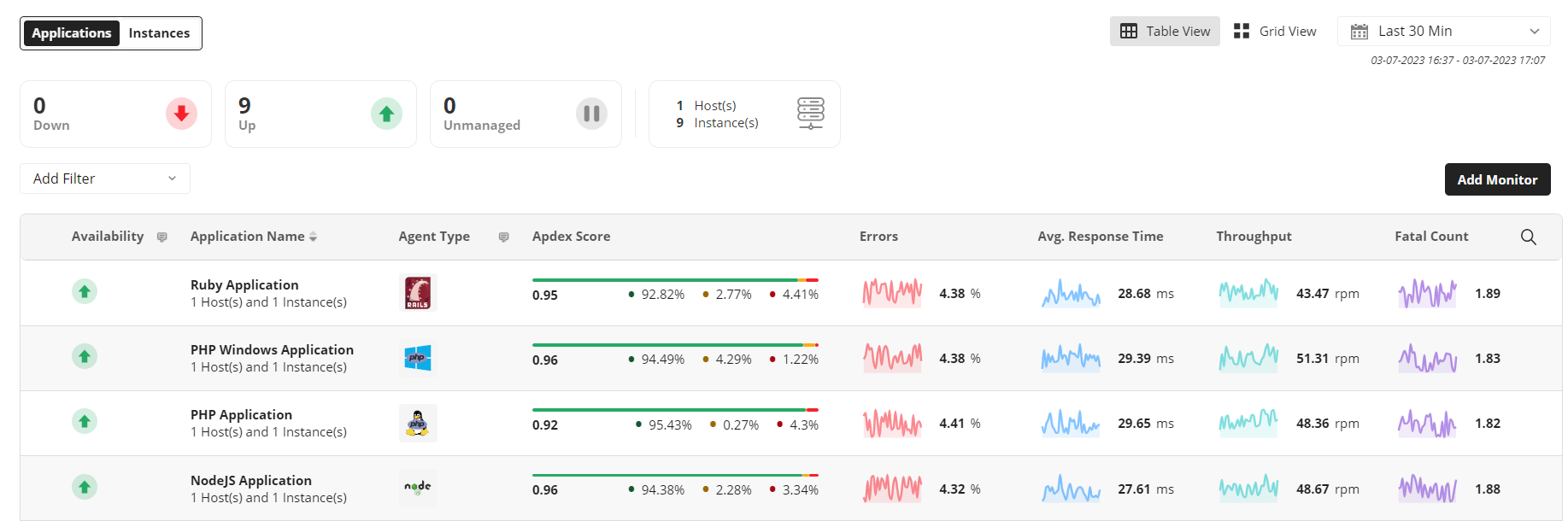
Task: Click the Ruby Application availability up icon
Action: tap(85, 291)
